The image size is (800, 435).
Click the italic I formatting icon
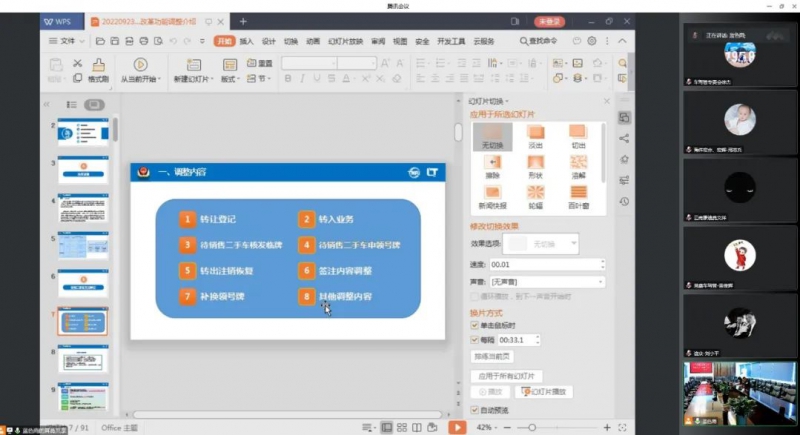click(x=302, y=78)
